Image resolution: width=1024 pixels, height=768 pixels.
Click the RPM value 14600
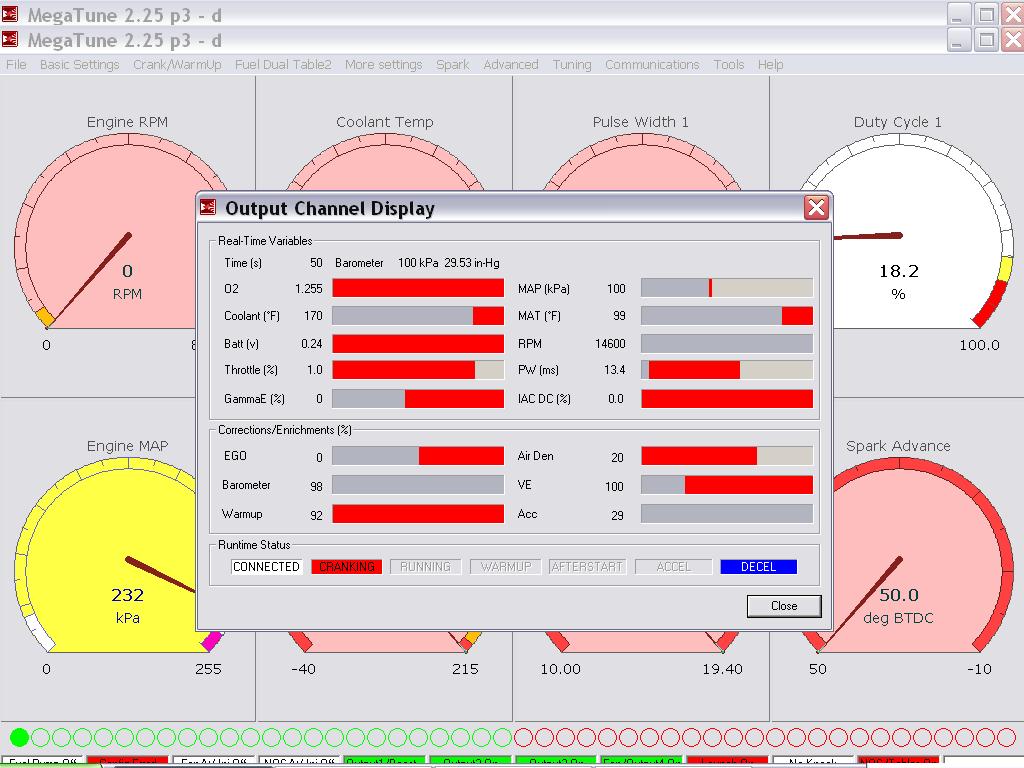610,344
